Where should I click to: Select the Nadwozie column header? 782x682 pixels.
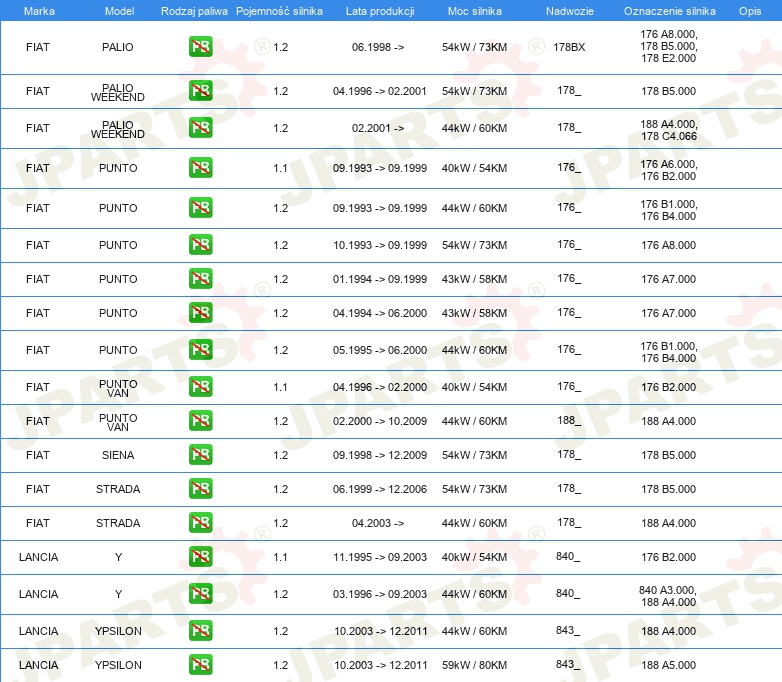pyautogui.click(x=568, y=10)
